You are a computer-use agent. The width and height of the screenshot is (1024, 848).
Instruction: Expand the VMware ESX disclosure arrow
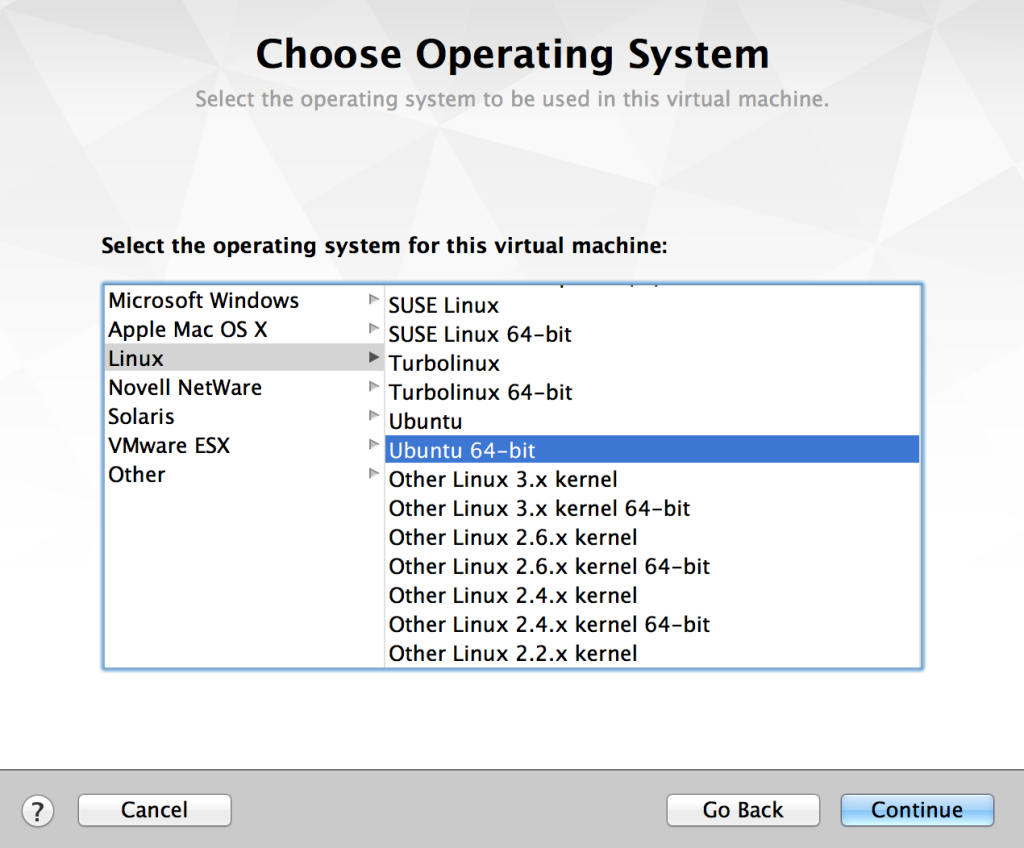click(x=373, y=444)
